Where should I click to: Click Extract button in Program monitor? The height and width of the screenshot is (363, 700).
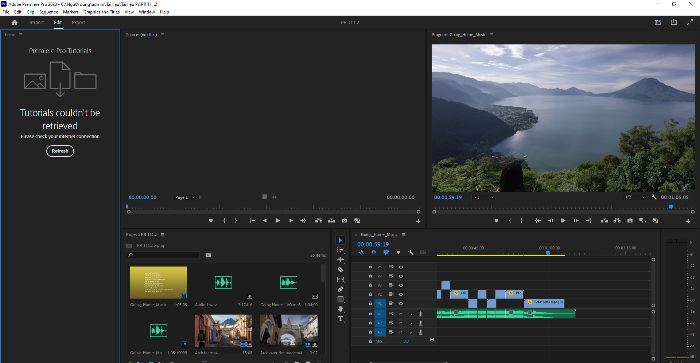617,221
